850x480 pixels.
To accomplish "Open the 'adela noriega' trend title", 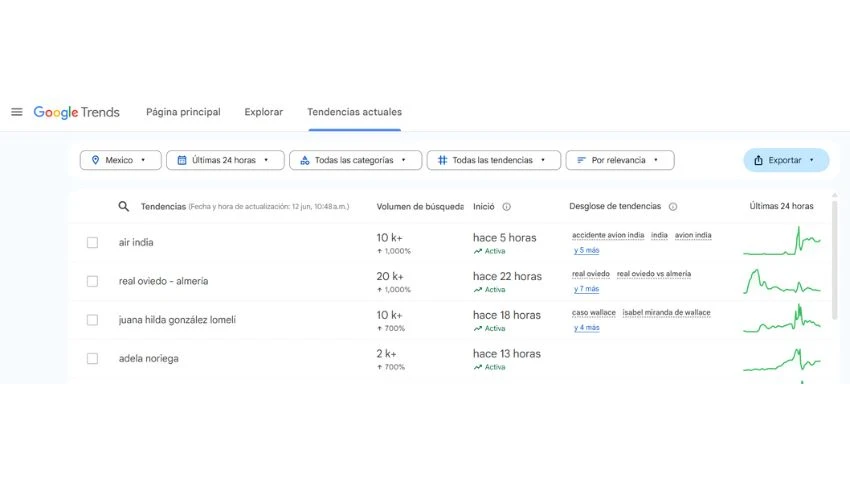I will coord(149,359).
